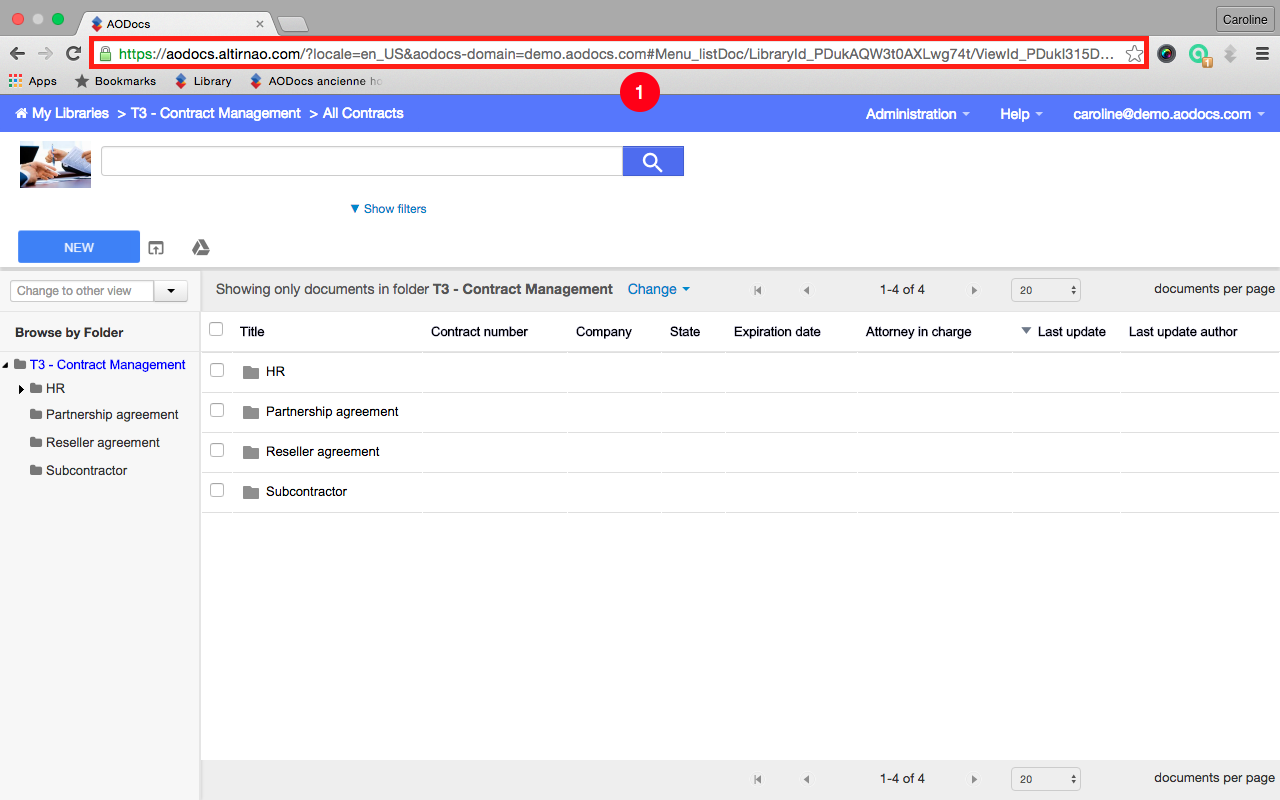Open Chrome's hamburger menu
1280x800 pixels.
point(1263,54)
